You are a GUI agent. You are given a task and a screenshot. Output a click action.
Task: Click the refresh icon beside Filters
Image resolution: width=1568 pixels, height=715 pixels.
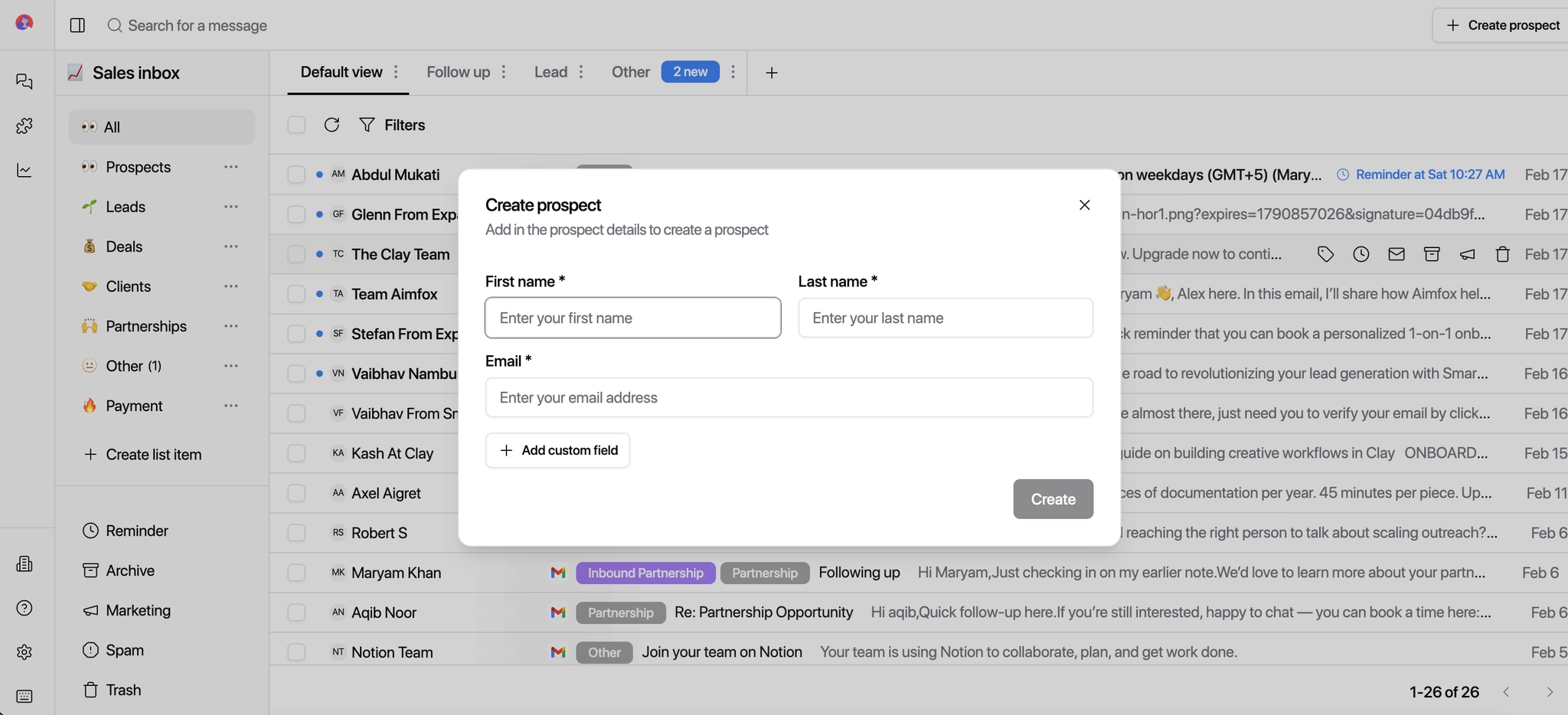pyautogui.click(x=332, y=125)
